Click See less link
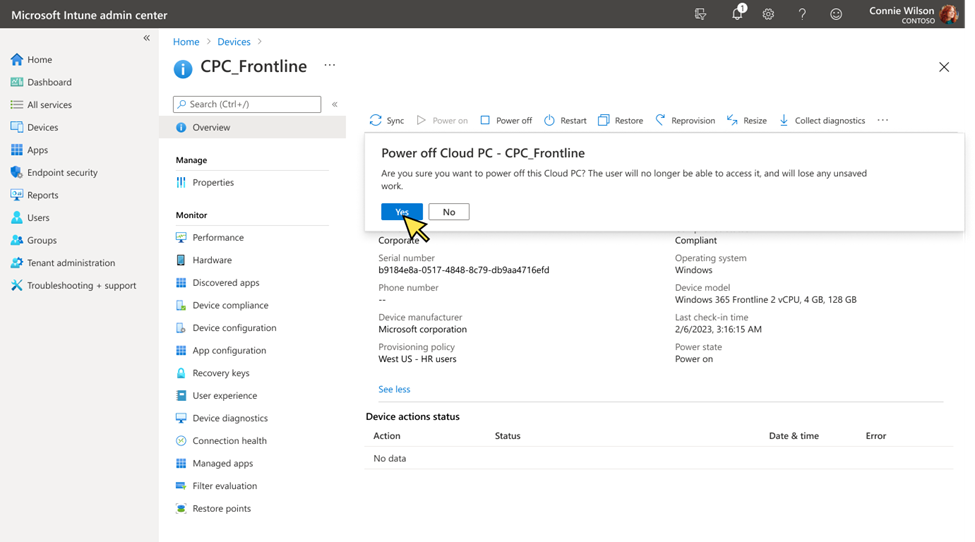975x542 pixels. click(x=394, y=389)
